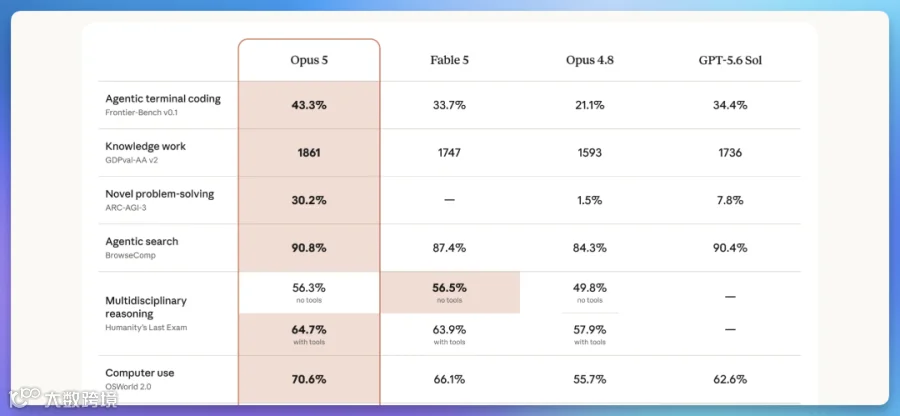Click the highlighted 43.3% cell
The height and width of the screenshot is (416, 900).
309,105
